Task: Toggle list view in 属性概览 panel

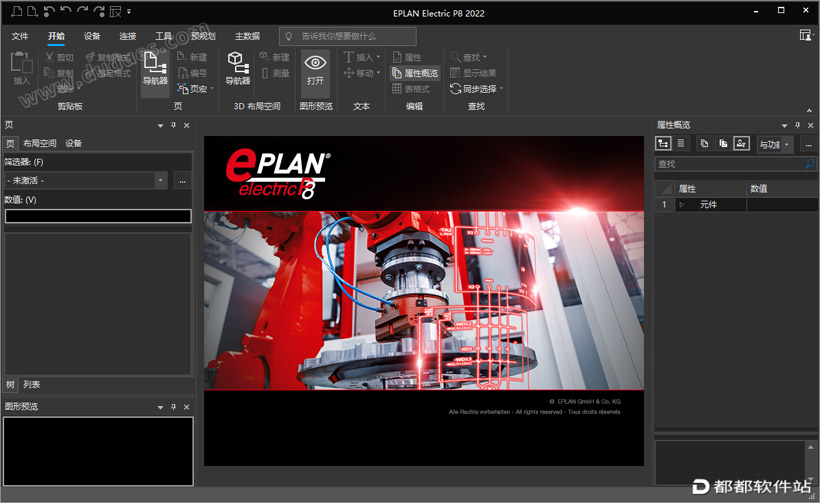Action: [x=681, y=143]
